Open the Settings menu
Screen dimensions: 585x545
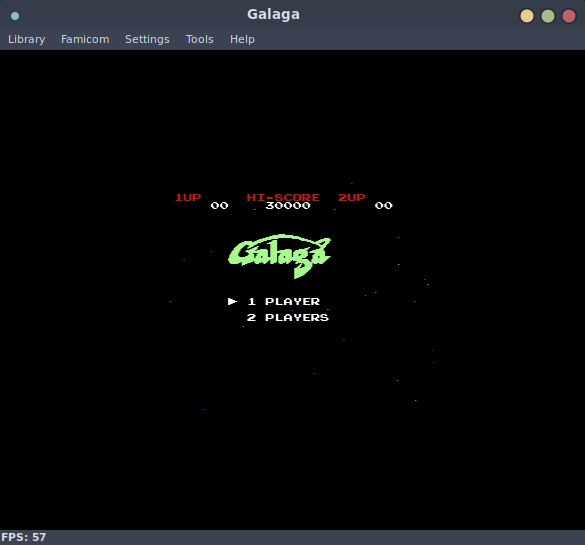click(x=147, y=39)
